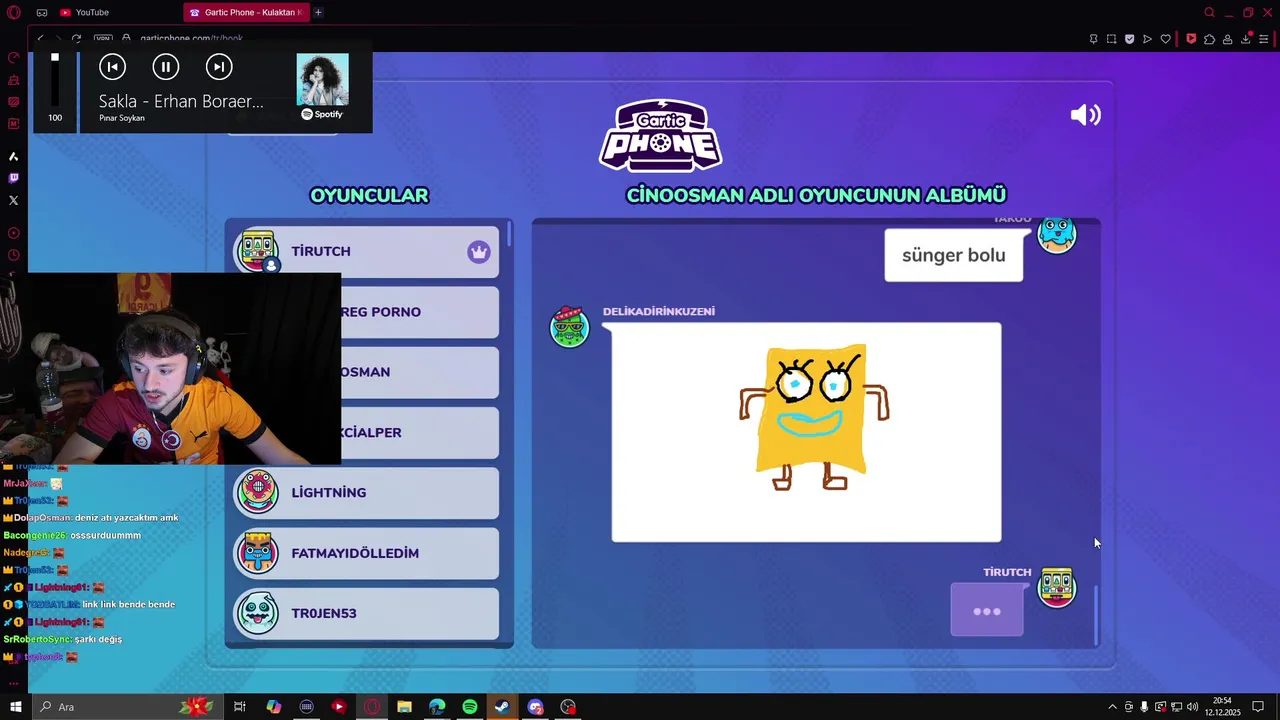
Task: Click the crown icon next to TİRUTCH
Action: point(479,251)
